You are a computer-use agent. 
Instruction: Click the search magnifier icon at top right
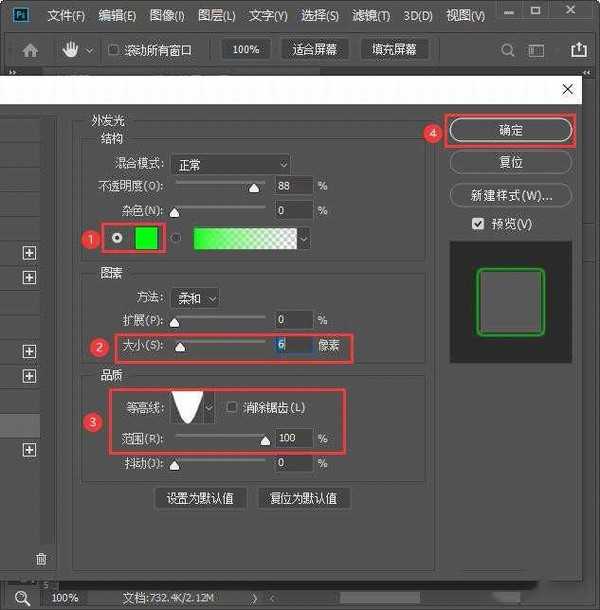click(x=508, y=50)
